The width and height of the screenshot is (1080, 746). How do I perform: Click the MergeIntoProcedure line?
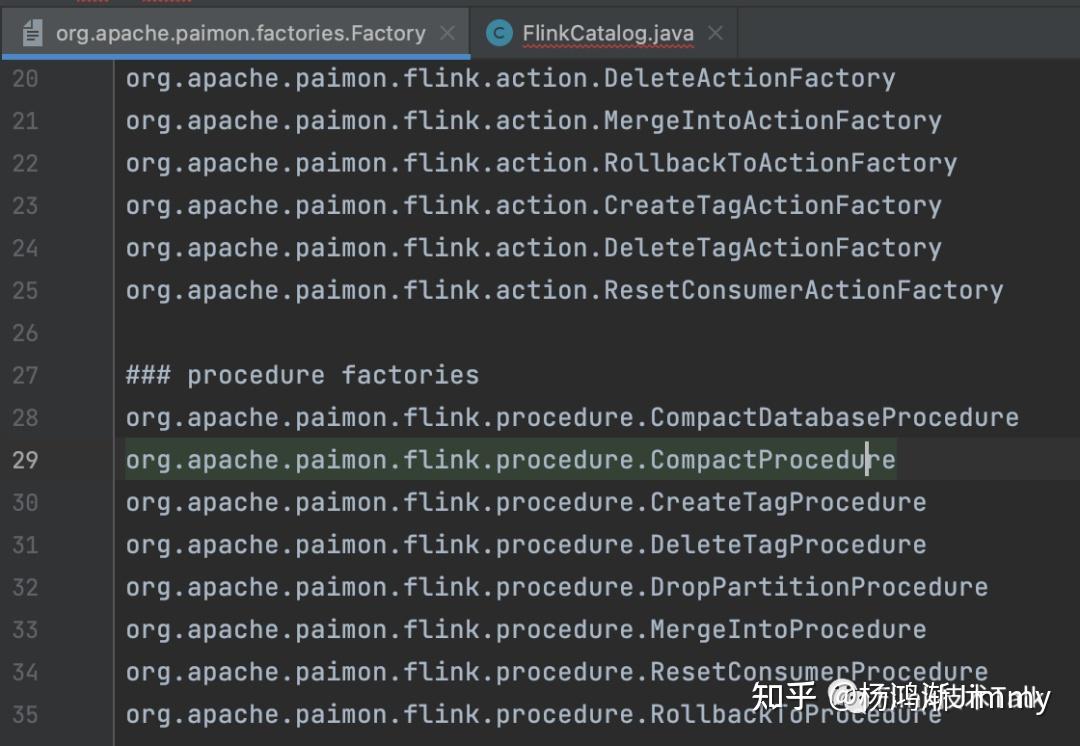pyautogui.click(x=526, y=630)
